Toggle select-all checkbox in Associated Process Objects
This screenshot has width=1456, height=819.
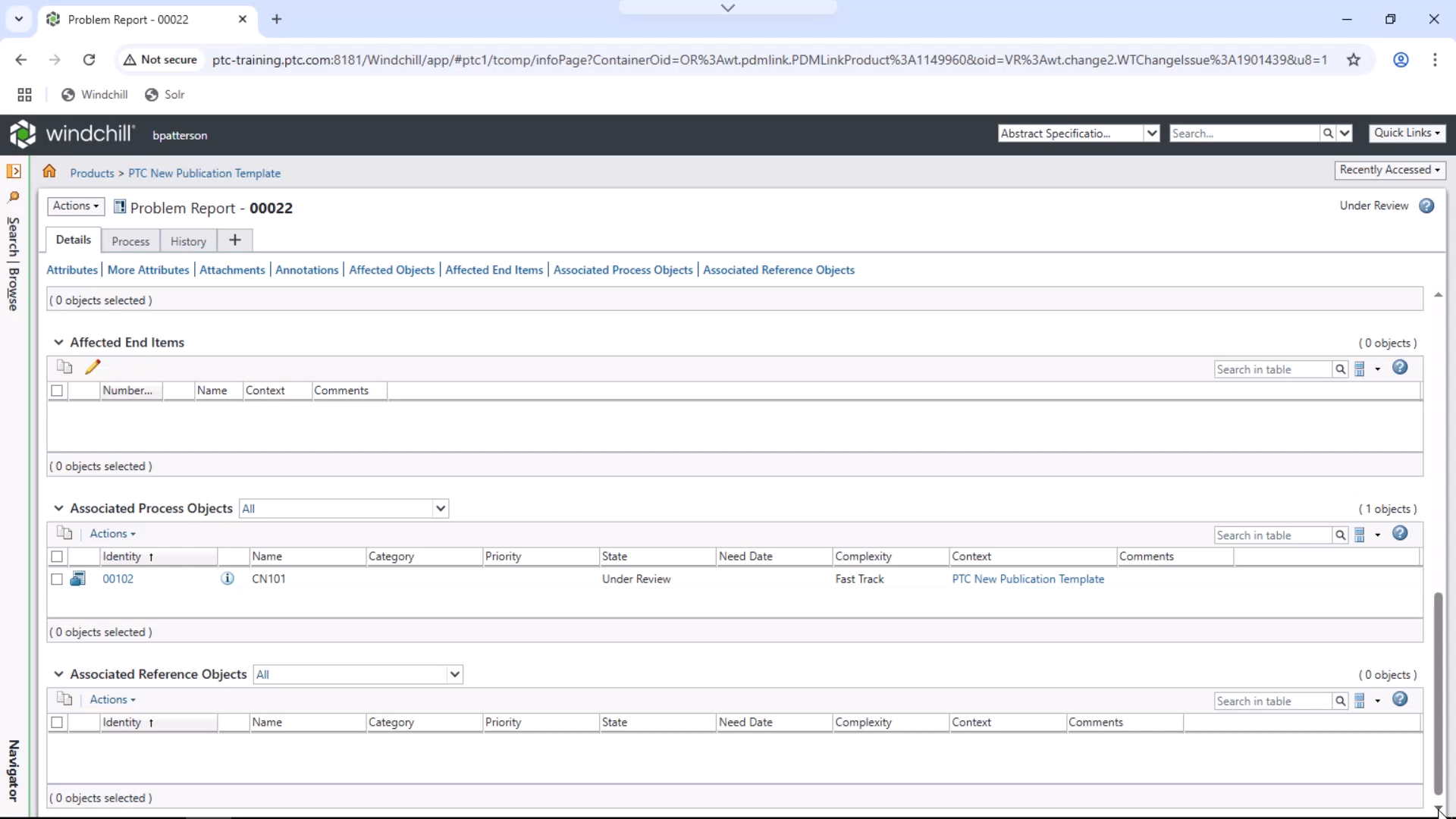(57, 557)
